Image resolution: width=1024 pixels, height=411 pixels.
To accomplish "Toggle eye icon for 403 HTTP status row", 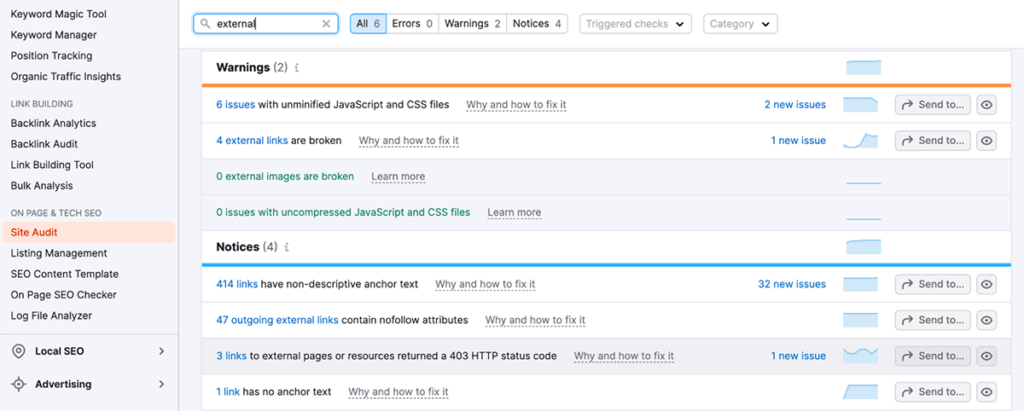I will (987, 356).
